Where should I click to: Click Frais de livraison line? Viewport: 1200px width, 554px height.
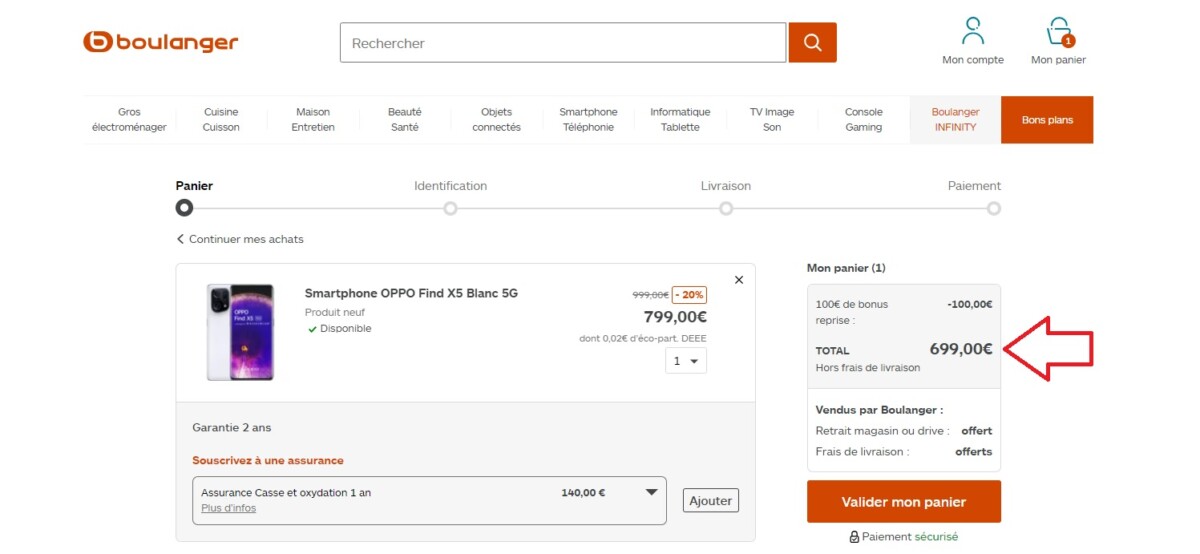904,452
